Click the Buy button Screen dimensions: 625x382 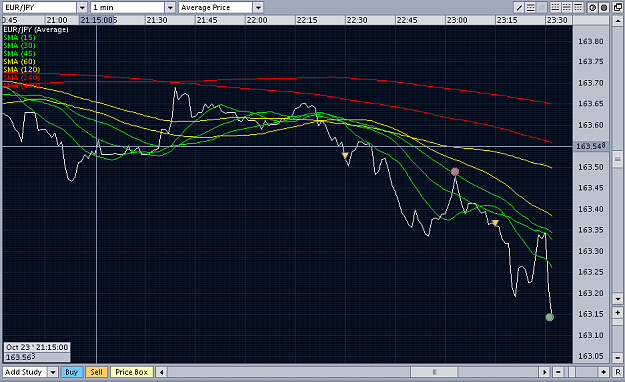71,372
